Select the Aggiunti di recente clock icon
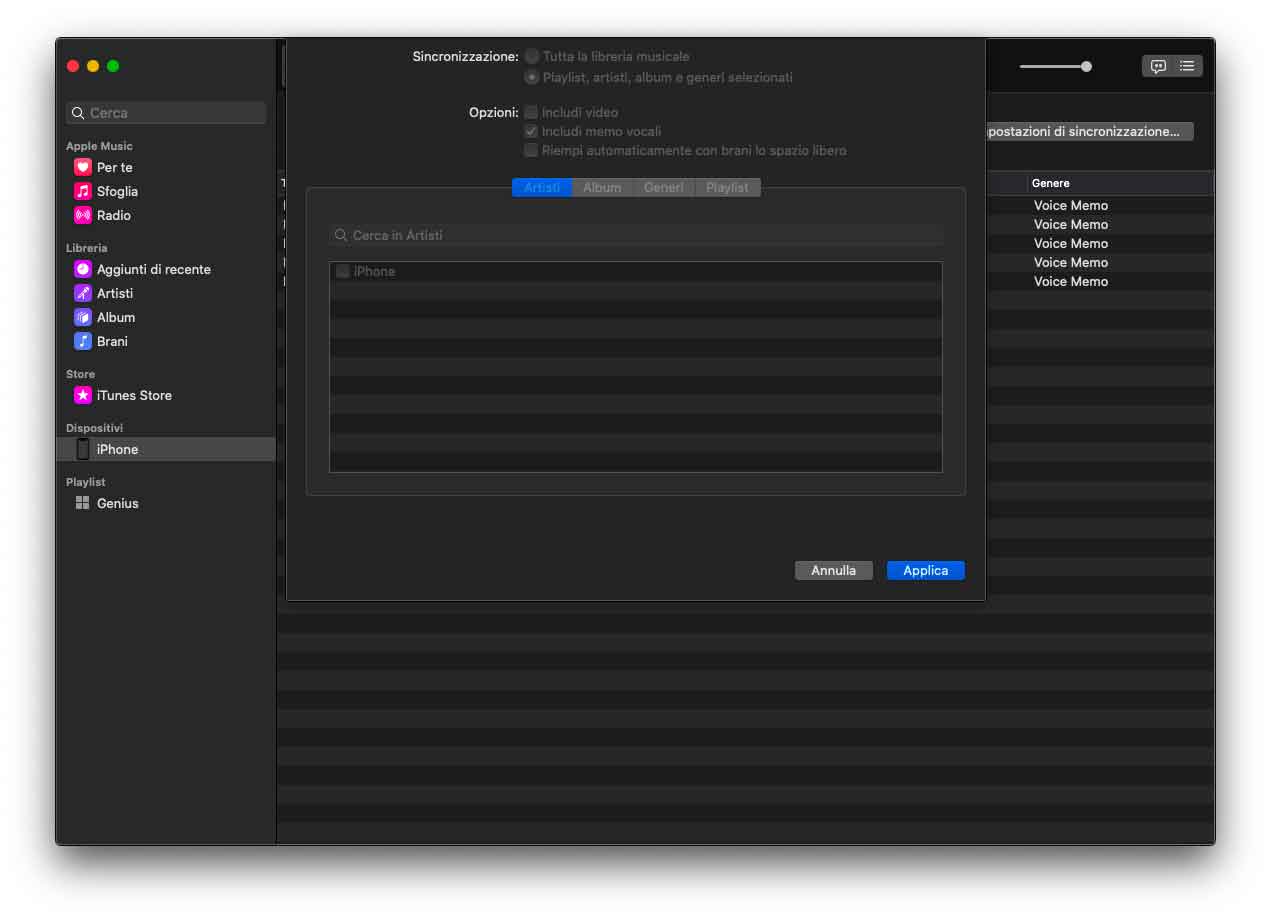Image resolution: width=1271 pixels, height=919 pixels. tap(83, 269)
